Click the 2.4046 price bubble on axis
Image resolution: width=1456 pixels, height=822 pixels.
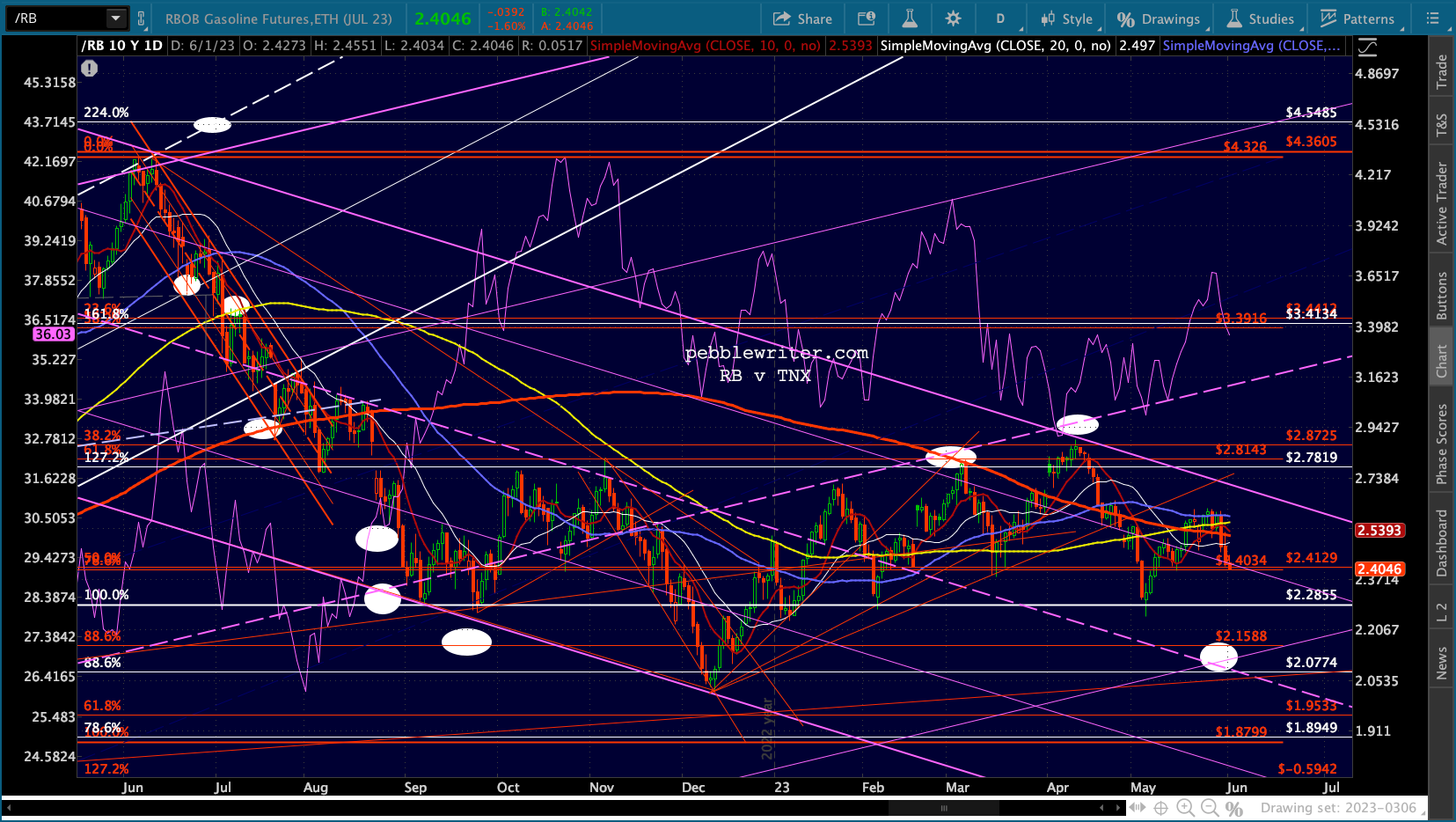pyautogui.click(x=1379, y=569)
